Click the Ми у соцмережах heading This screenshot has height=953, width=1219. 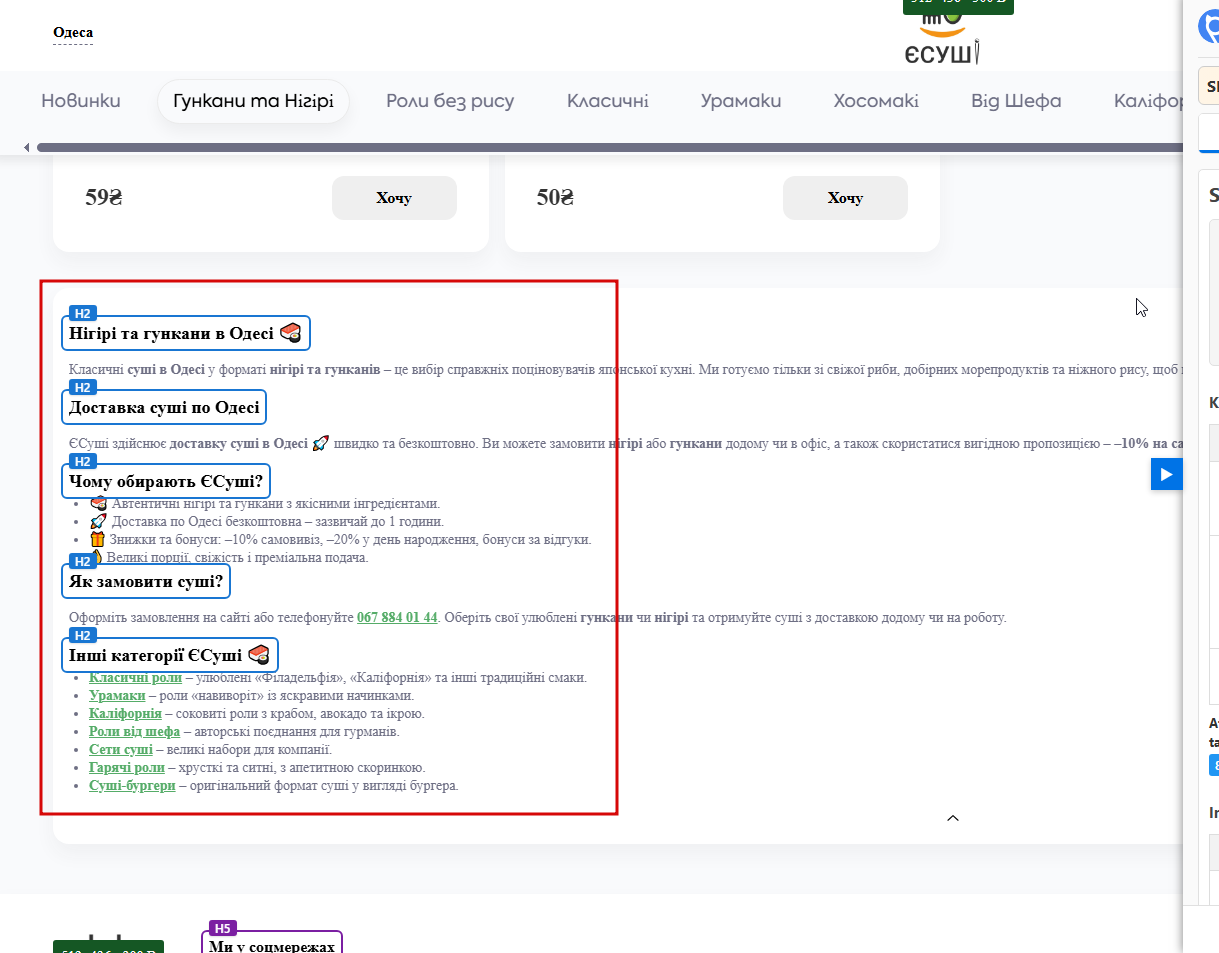click(x=271, y=945)
